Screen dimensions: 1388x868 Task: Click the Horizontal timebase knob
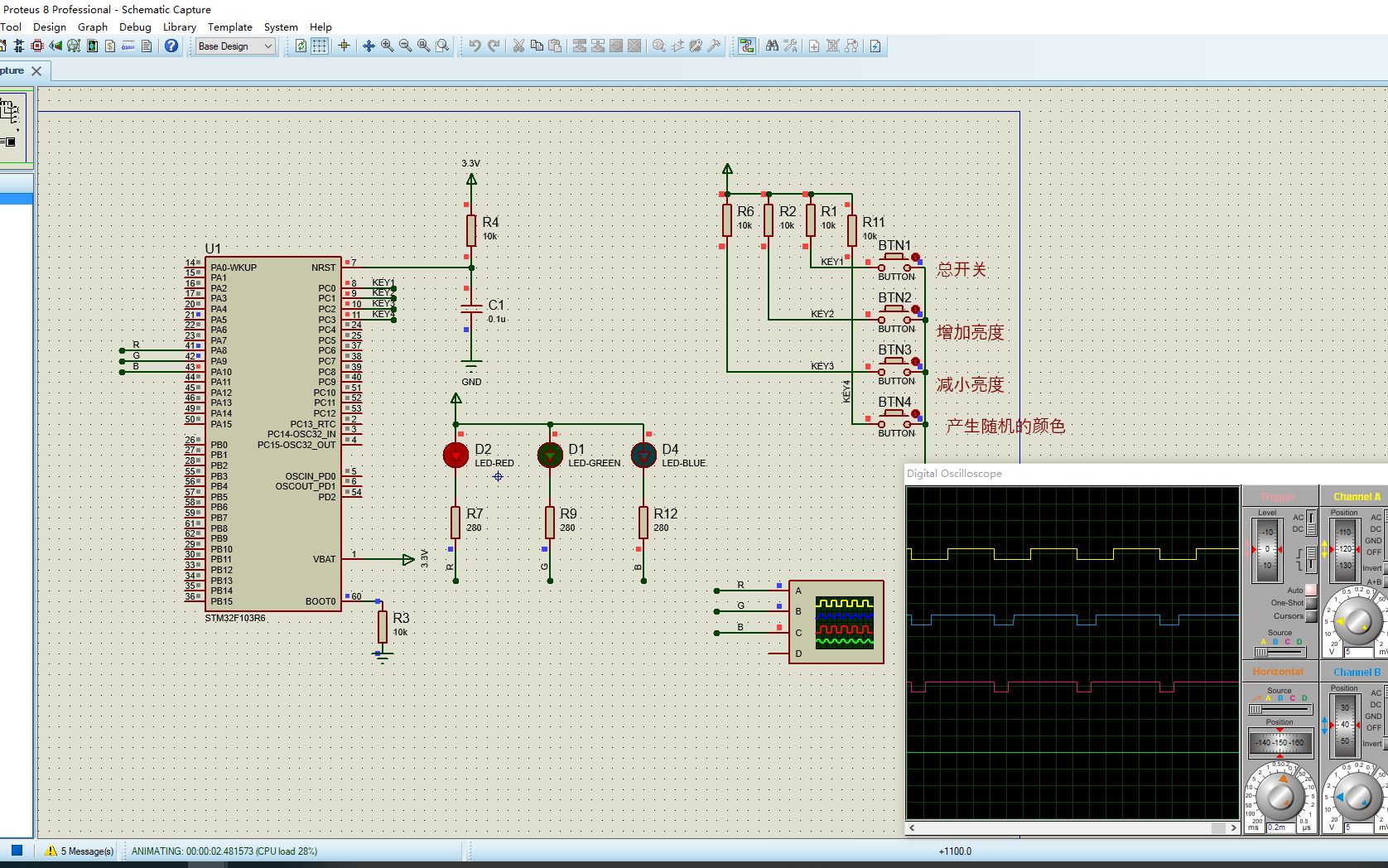click(x=1280, y=797)
